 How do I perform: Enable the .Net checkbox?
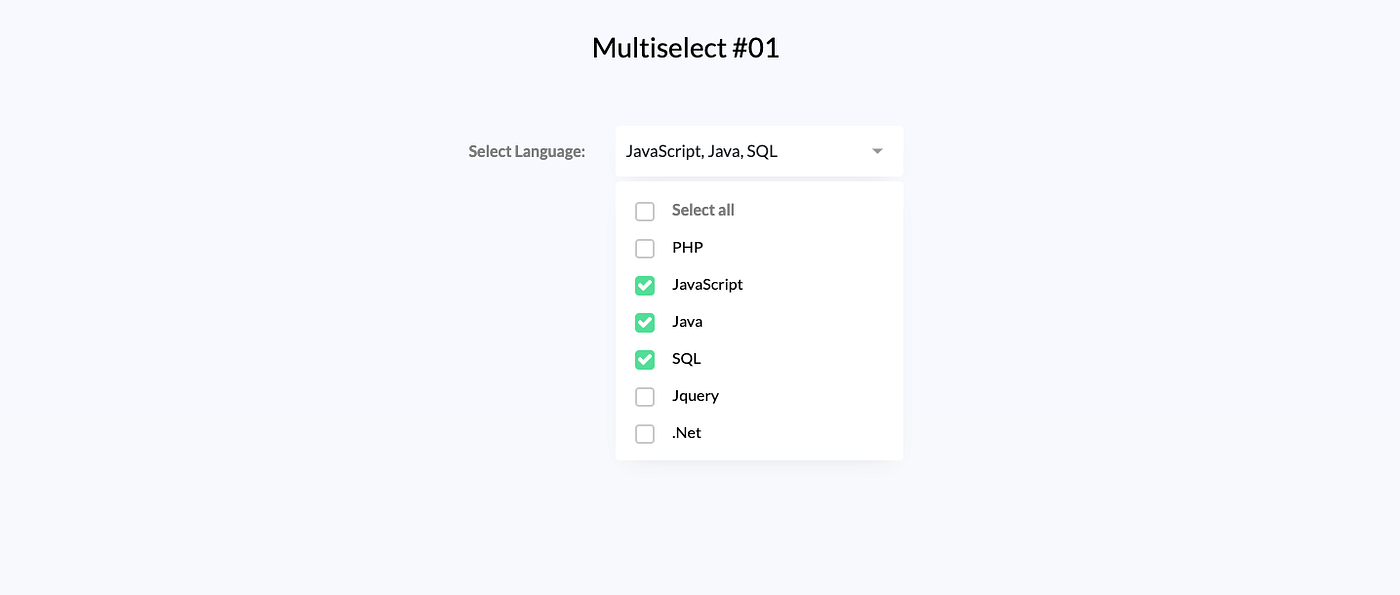click(644, 433)
